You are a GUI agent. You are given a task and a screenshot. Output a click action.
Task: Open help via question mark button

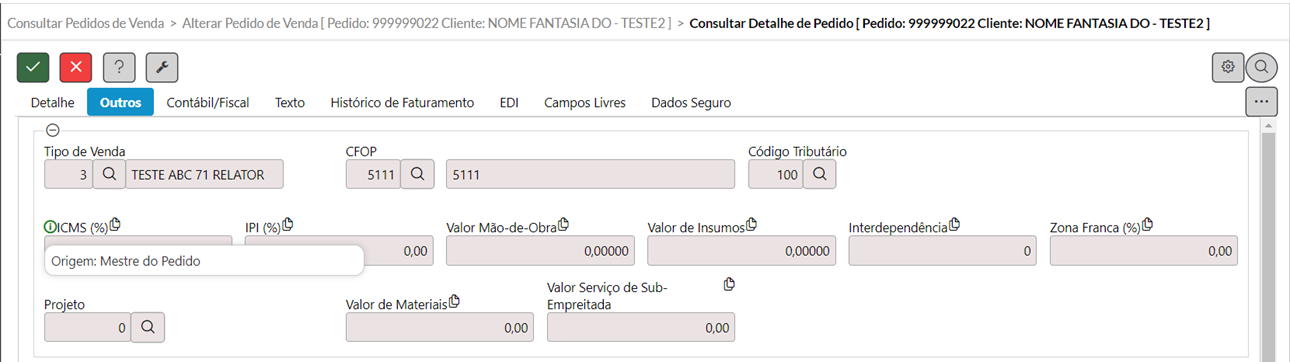coord(119,67)
